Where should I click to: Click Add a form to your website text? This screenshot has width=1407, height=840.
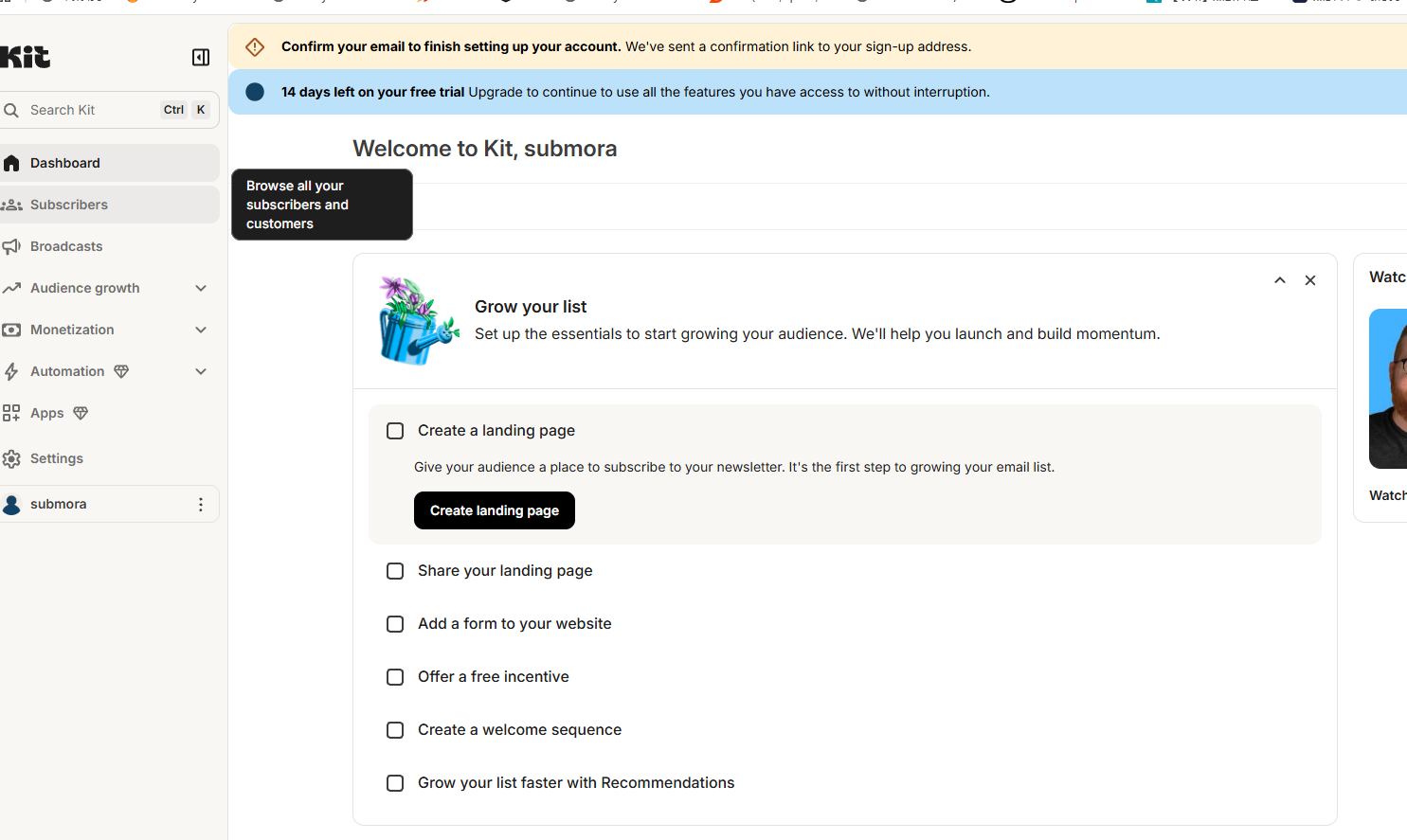tap(514, 623)
